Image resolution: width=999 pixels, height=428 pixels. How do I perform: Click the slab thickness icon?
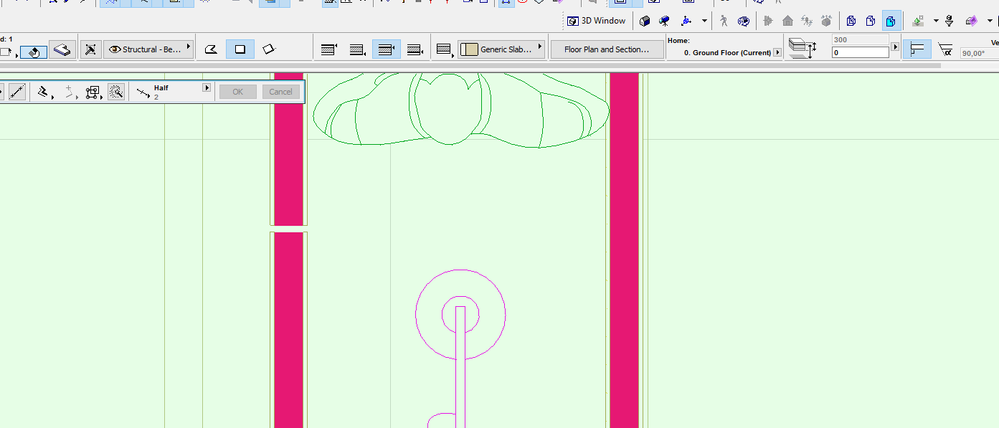[x=801, y=48]
